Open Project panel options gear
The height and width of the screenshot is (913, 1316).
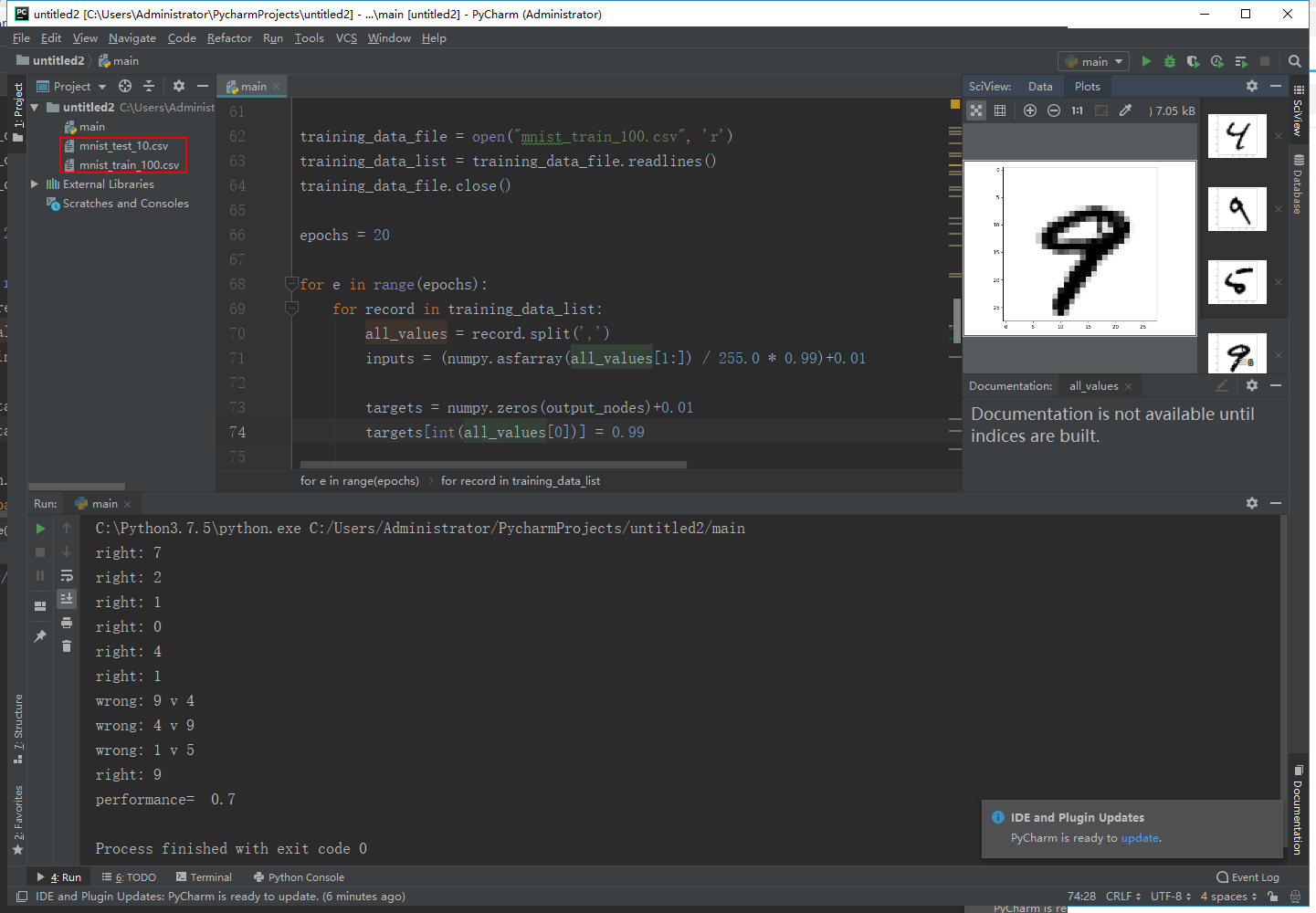click(x=179, y=86)
